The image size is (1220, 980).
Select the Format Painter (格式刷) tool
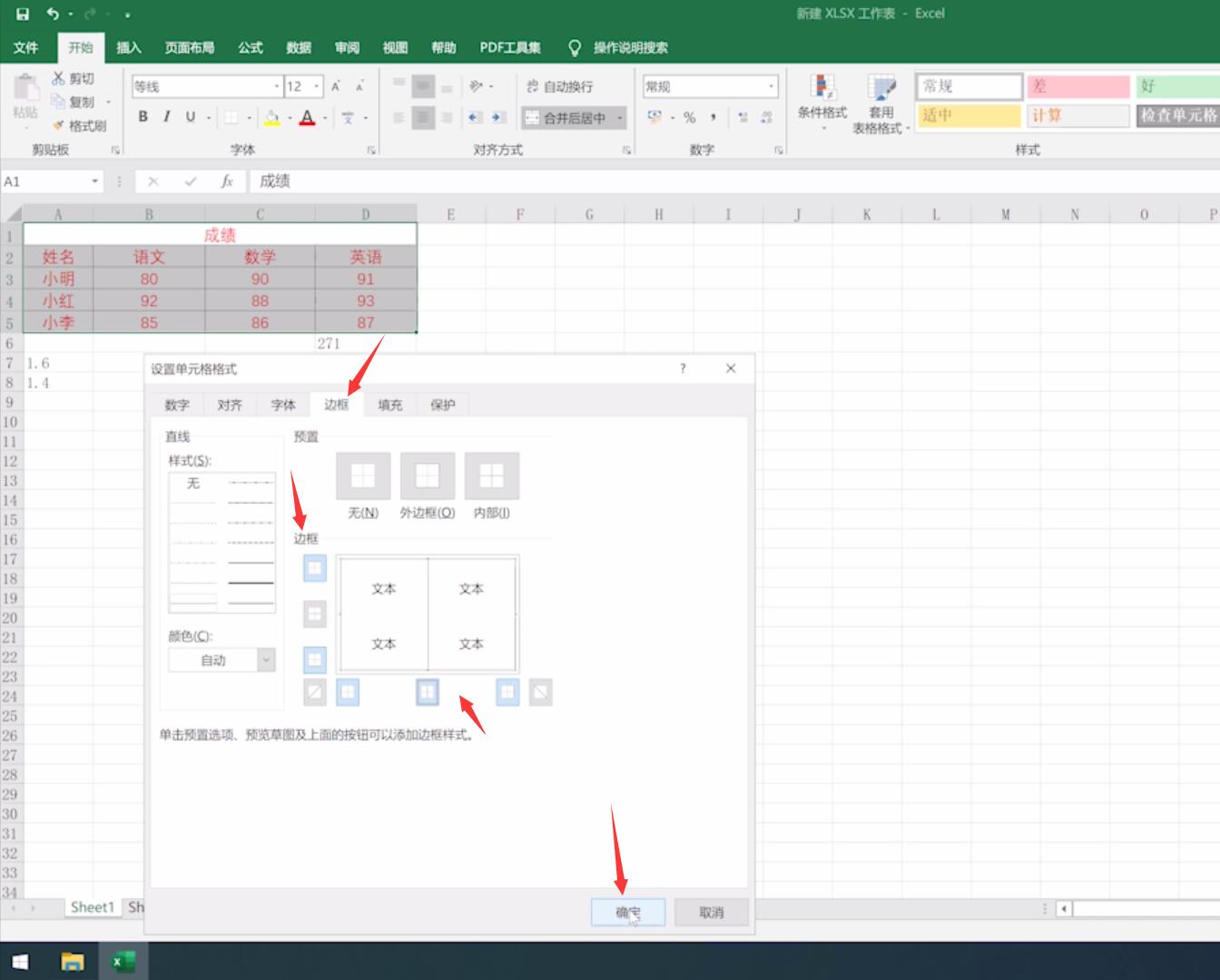(x=79, y=125)
